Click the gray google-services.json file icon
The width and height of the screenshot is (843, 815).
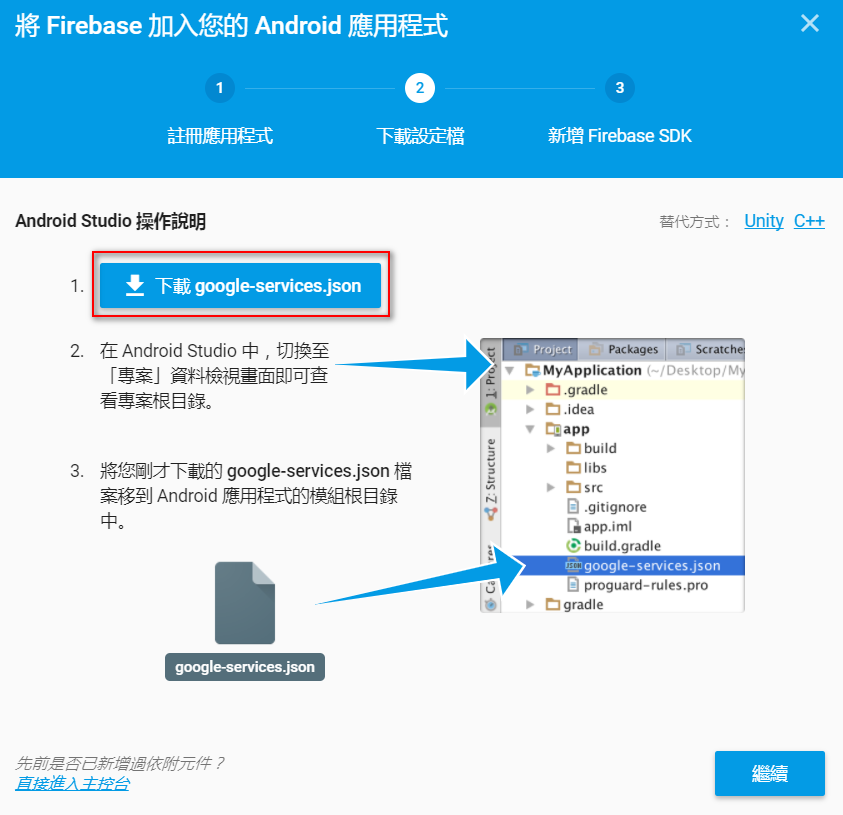[x=245, y=603]
